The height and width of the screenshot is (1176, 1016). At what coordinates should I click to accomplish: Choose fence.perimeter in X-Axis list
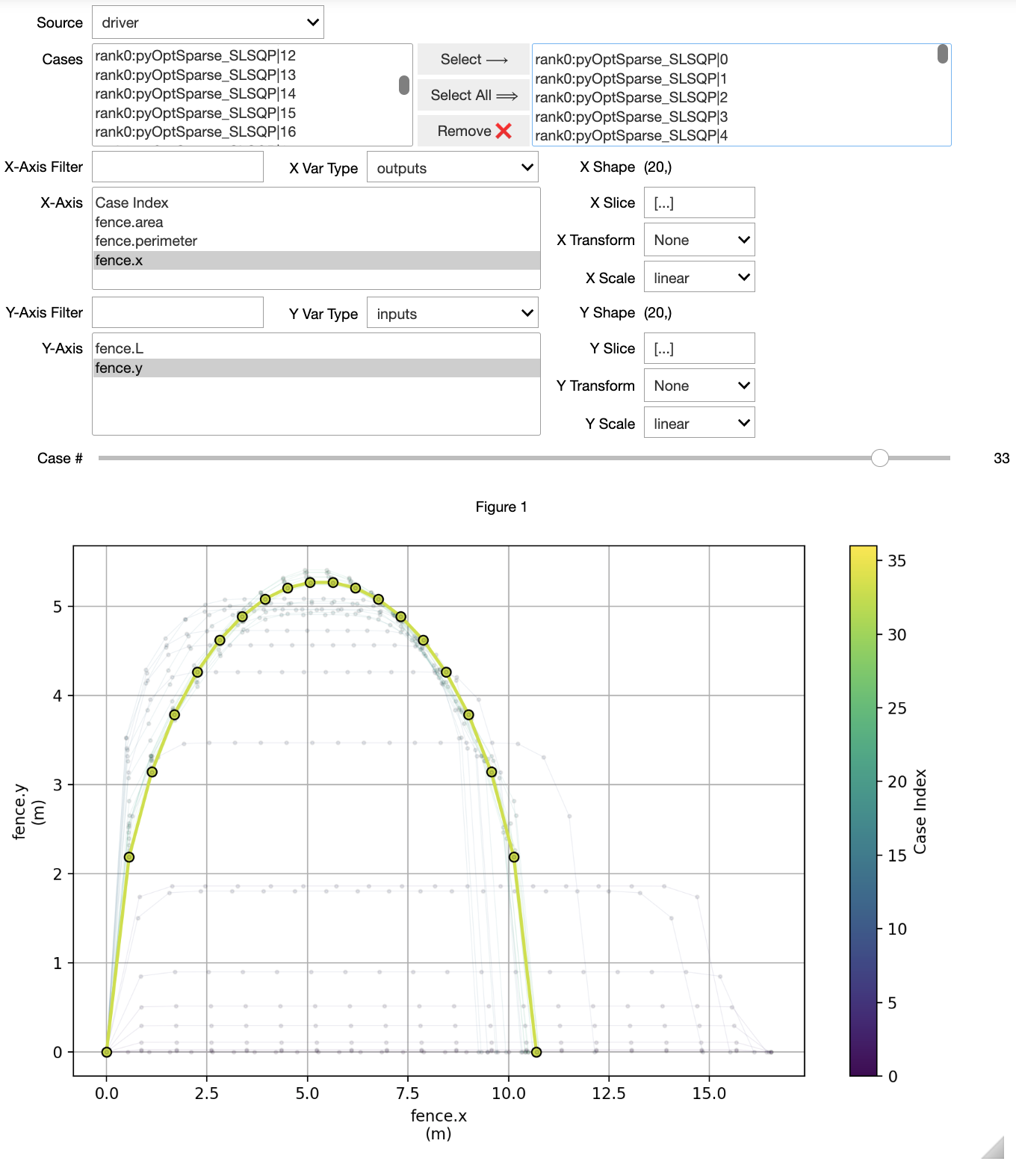(316, 241)
